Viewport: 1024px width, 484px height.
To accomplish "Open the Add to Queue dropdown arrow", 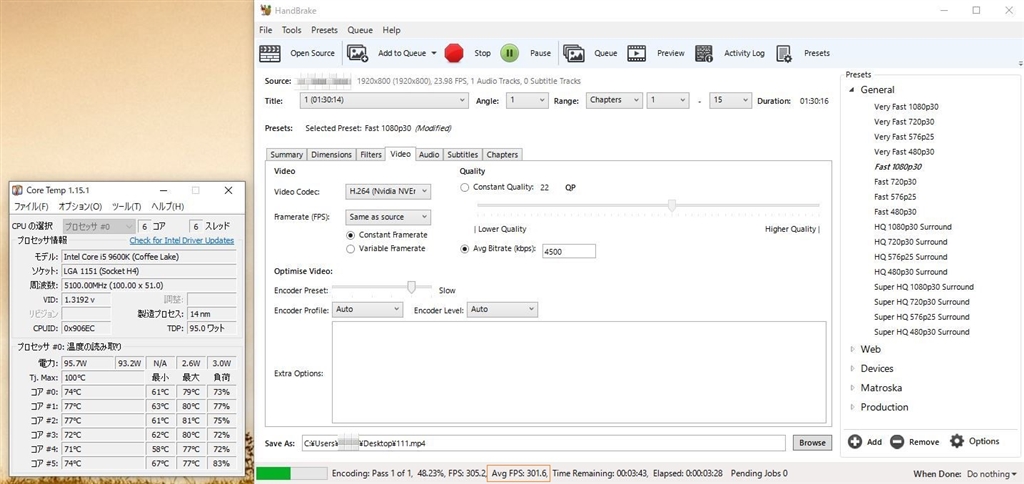I will tap(434, 54).
